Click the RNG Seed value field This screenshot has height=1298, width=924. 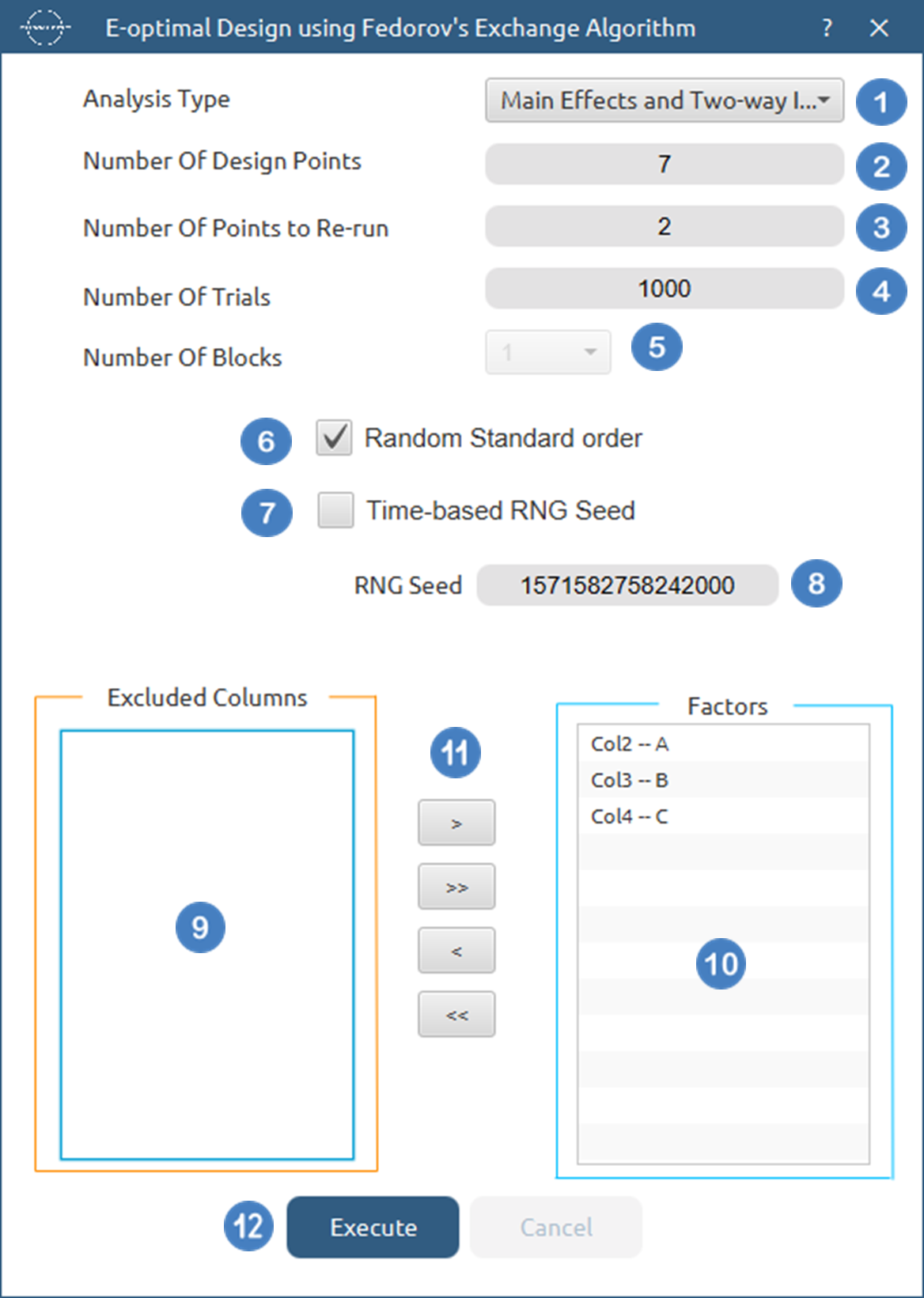[627, 585]
